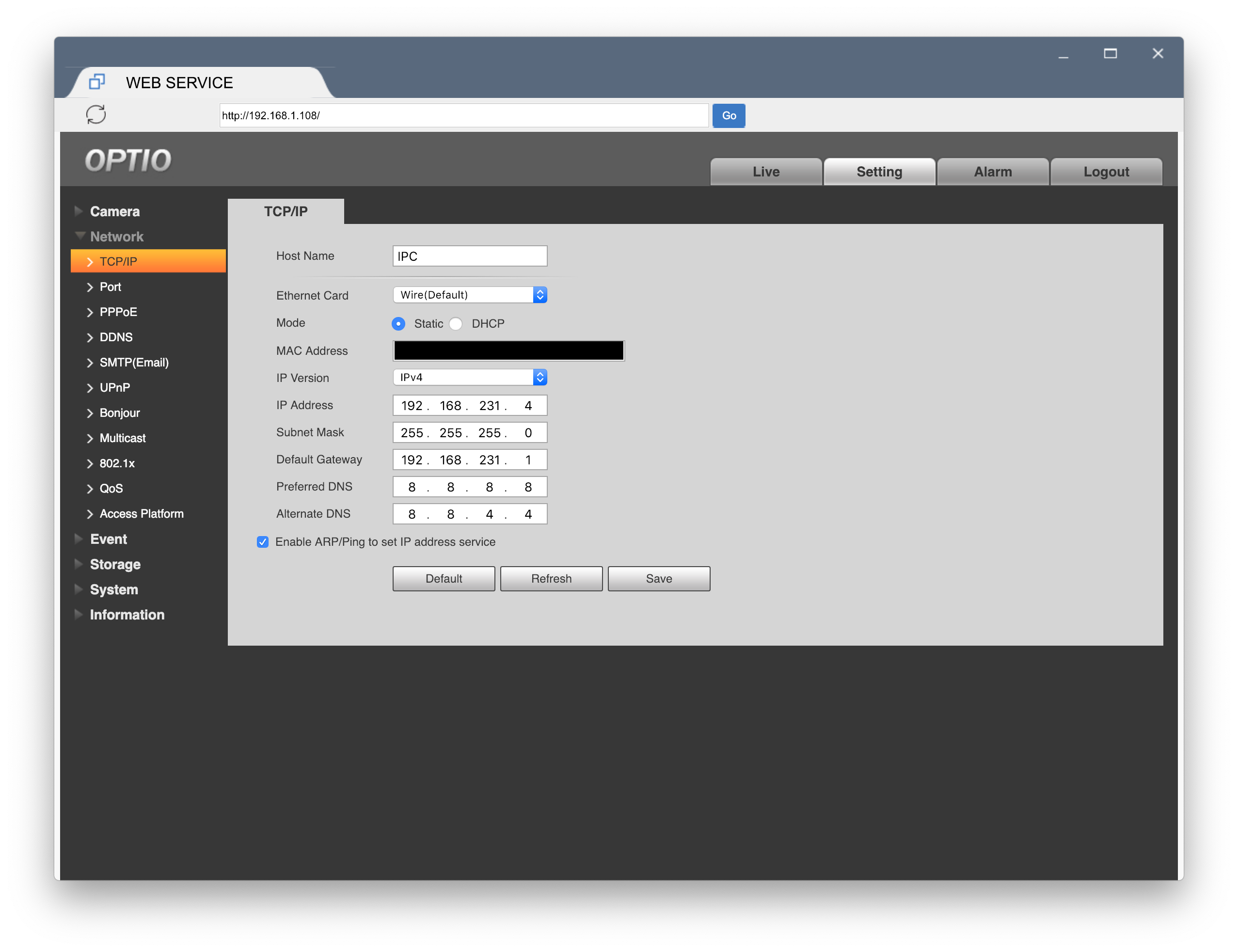
Task: Expand the System section
Action: point(114,589)
